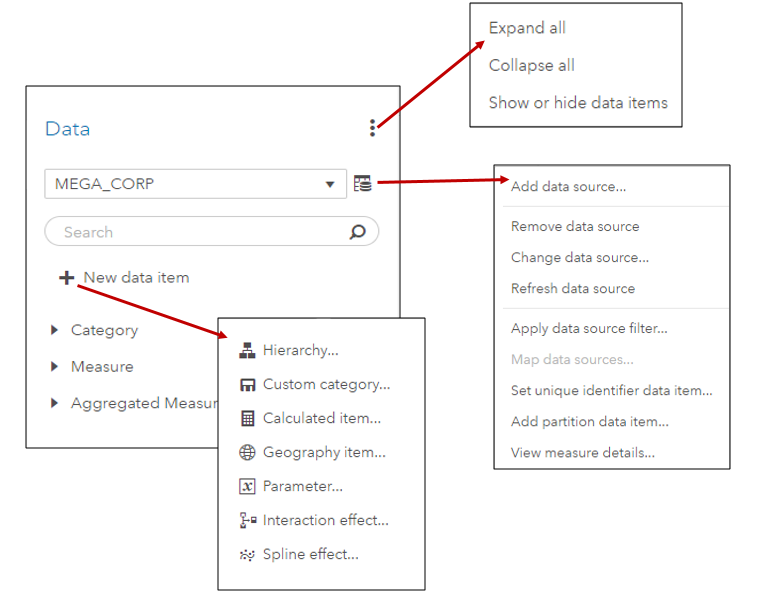Open the Data pane three-dot options menu
Image resolution: width=759 pixels, height=594 pixels.
(x=373, y=128)
